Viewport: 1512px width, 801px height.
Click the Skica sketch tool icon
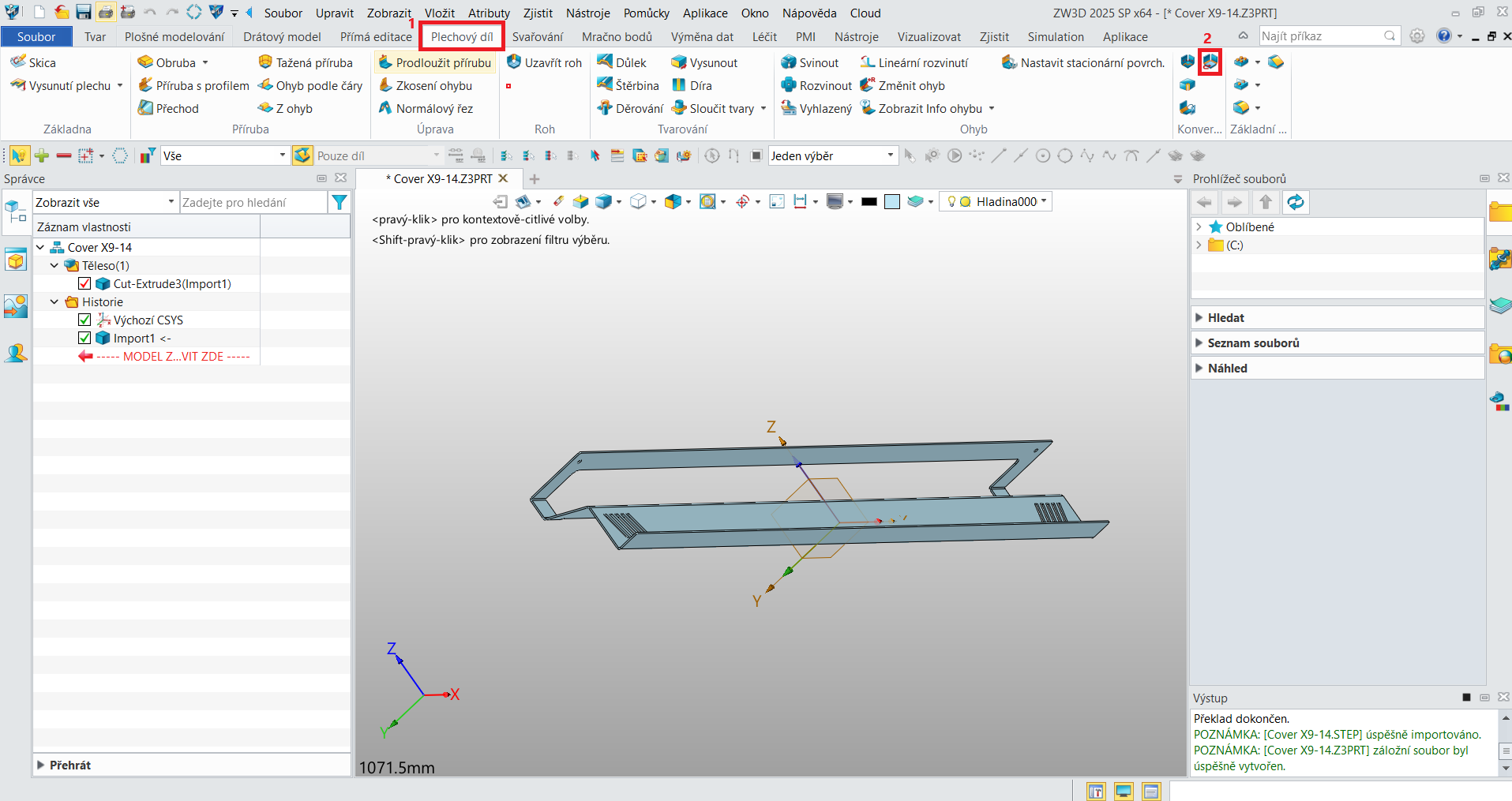[18, 62]
